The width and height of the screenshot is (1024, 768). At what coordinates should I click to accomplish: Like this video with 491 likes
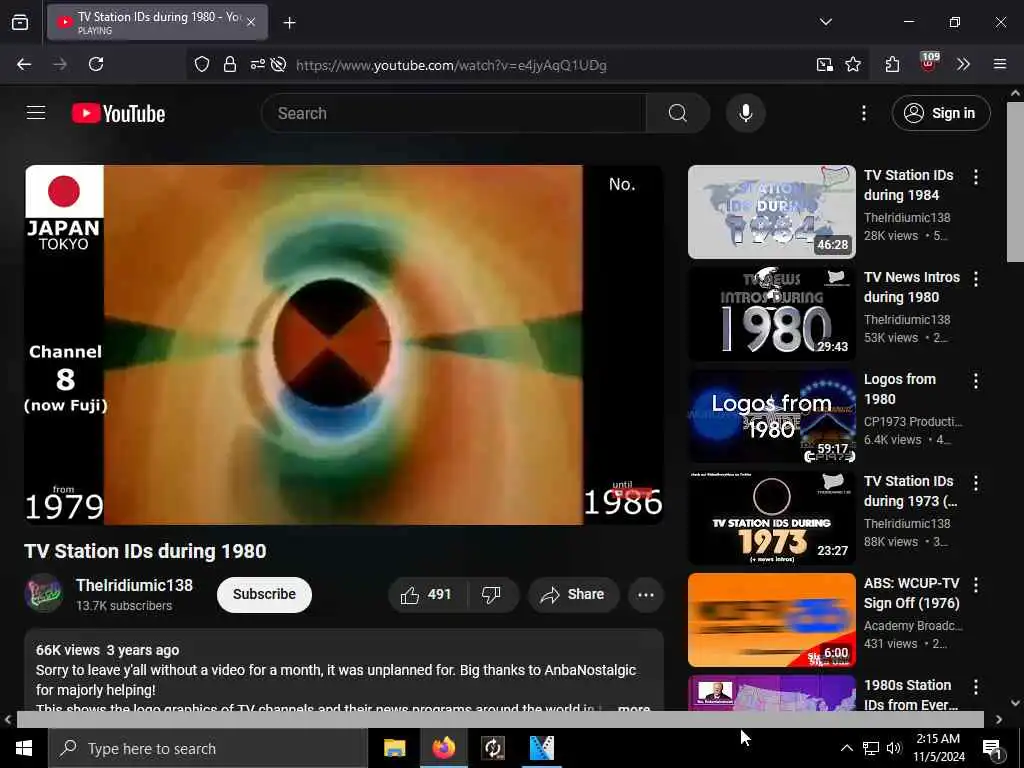coord(428,594)
